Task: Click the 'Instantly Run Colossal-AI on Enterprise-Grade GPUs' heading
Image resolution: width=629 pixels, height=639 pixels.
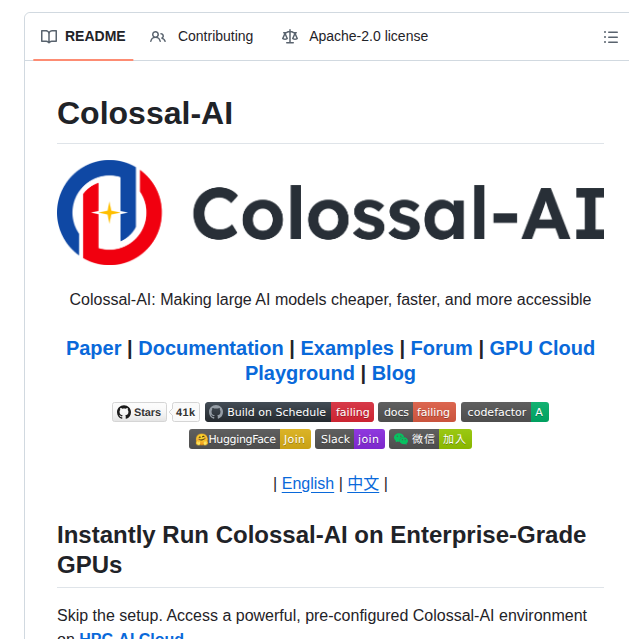Action: (x=322, y=549)
